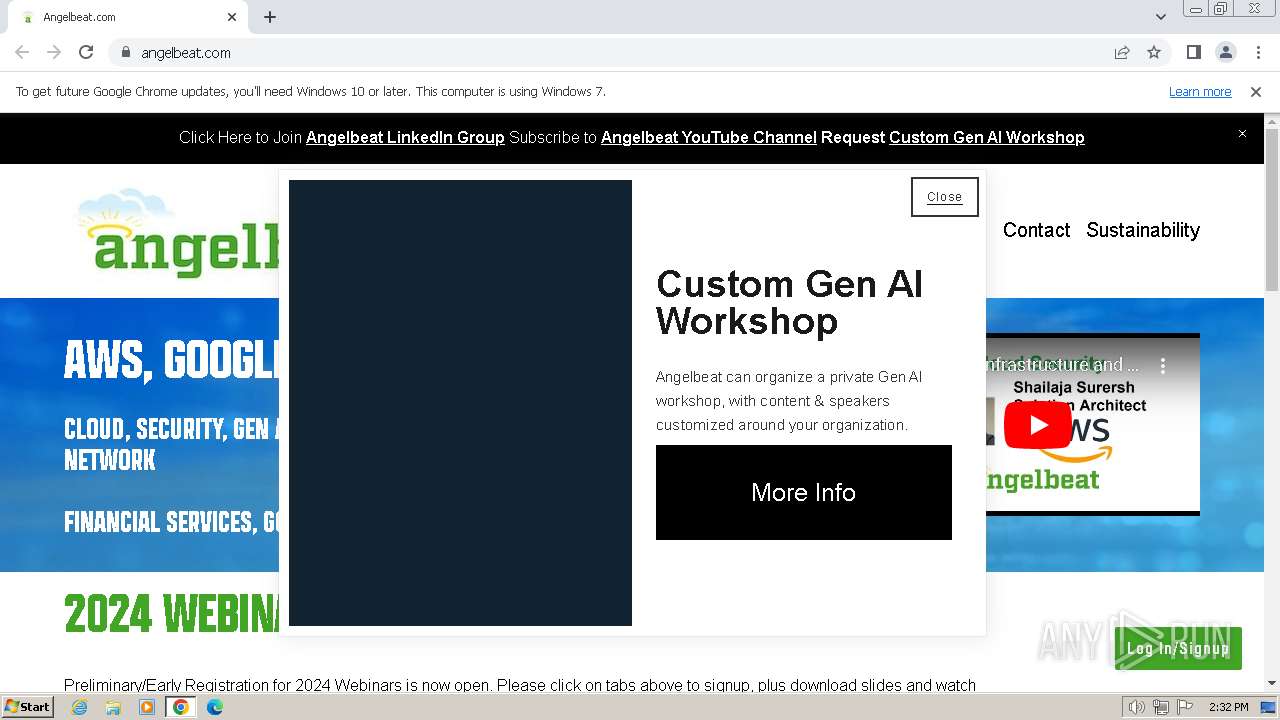Viewport: 1280px width, 720px height.
Task: Open the network icon in system tray
Action: pos(1161,707)
